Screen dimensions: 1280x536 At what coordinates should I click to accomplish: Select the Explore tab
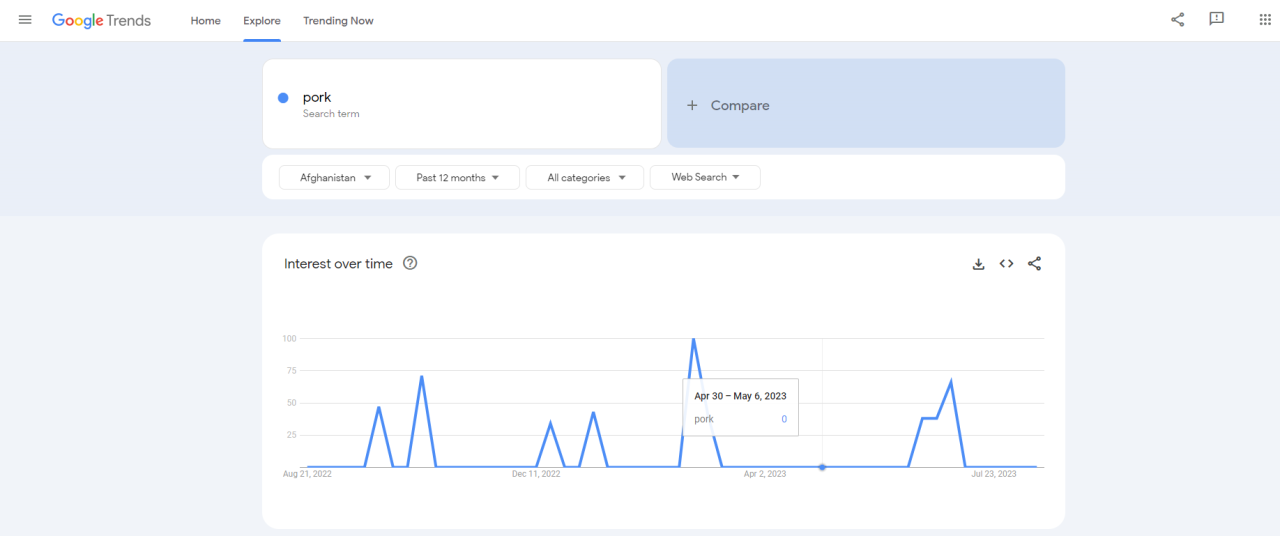click(x=262, y=21)
